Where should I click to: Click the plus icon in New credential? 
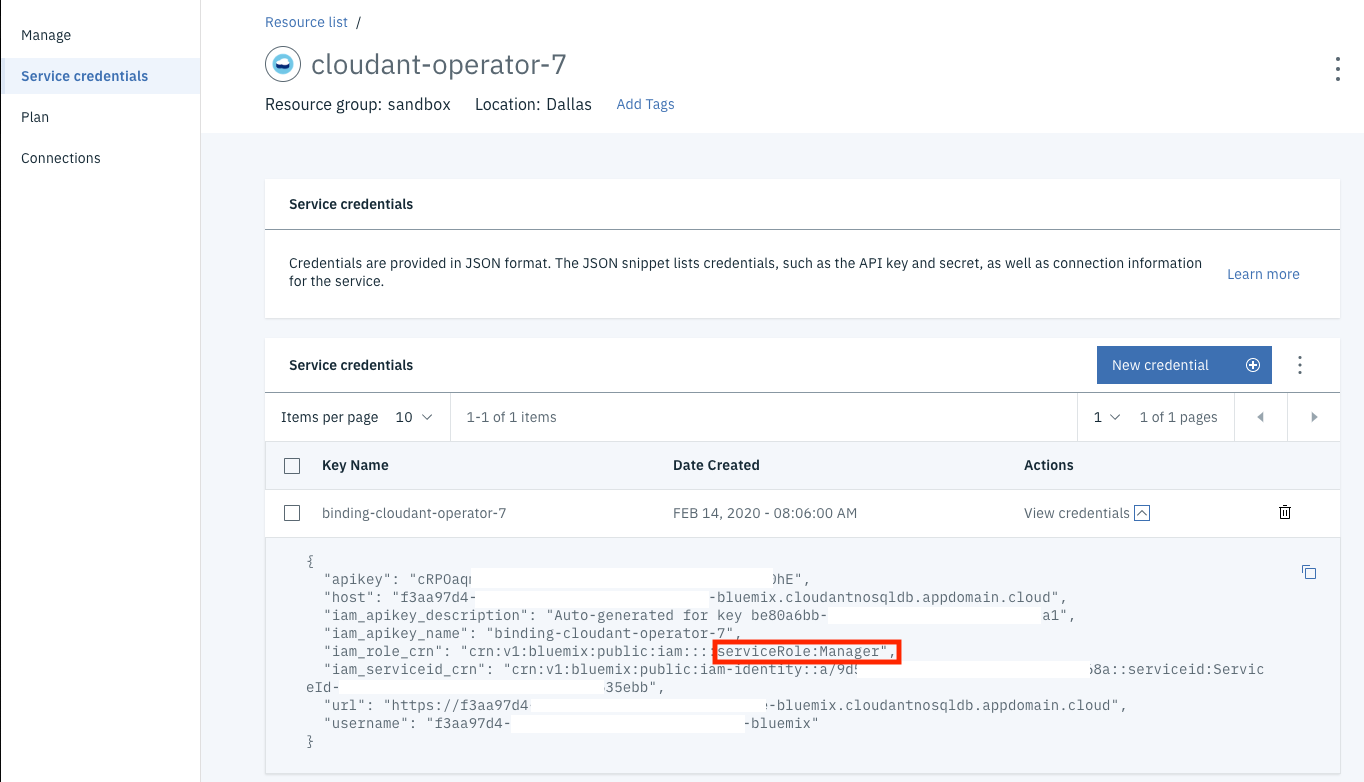(1252, 365)
